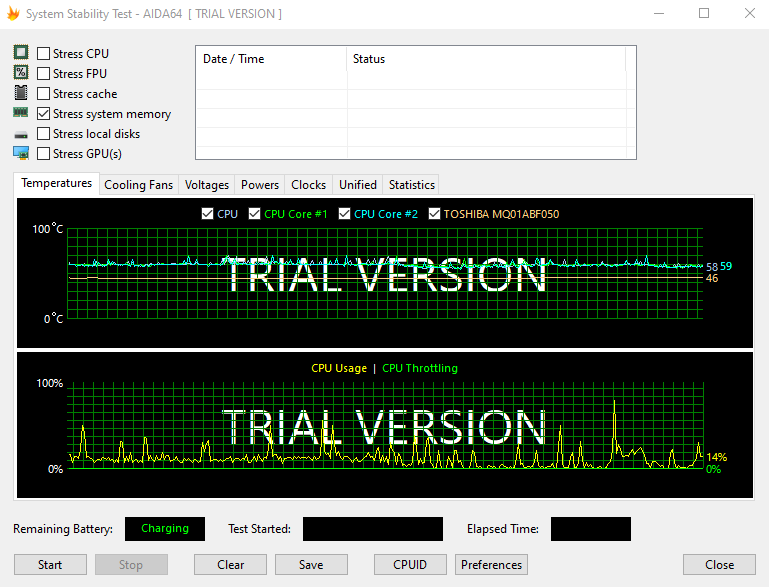
Task: Enable the Stress CPU checkbox
Action: pyautogui.click(x=43, y=53)
